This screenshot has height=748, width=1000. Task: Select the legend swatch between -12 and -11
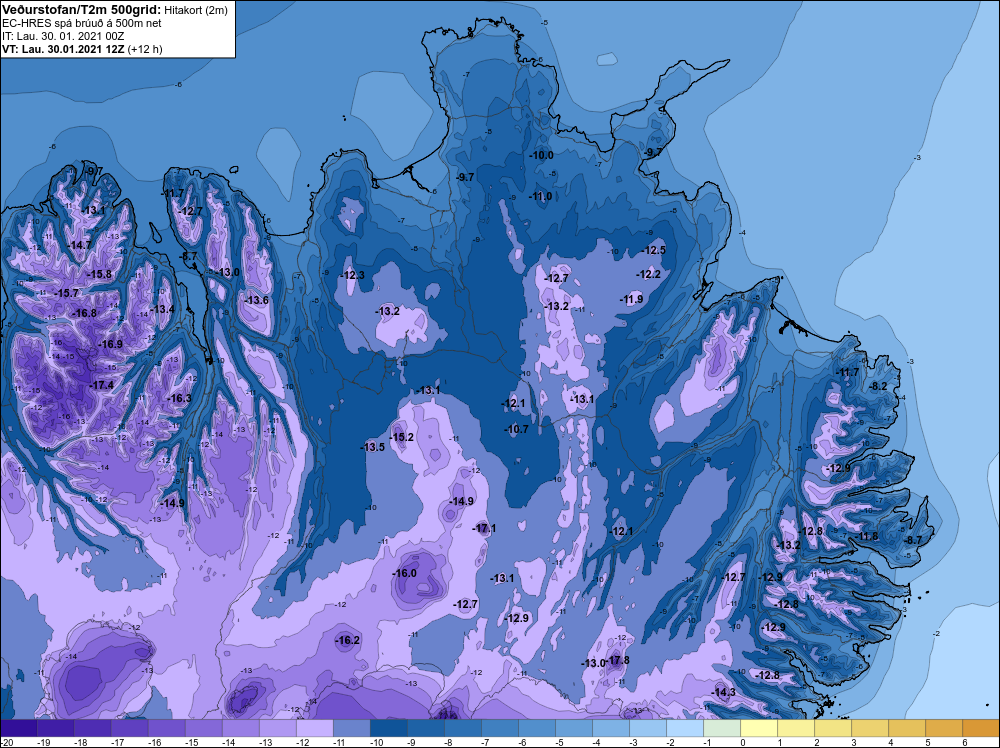click(x=314, y=728)
